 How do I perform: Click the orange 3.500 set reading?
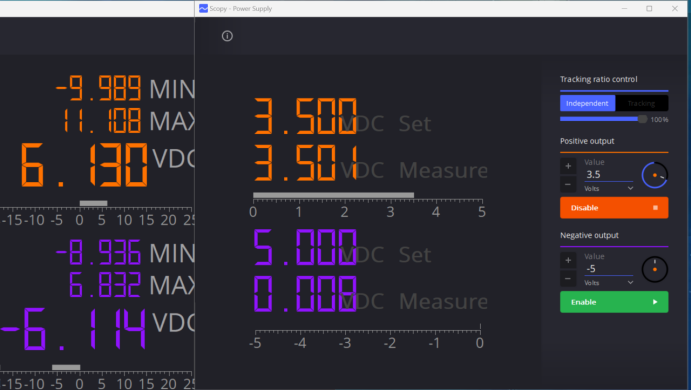305,116
